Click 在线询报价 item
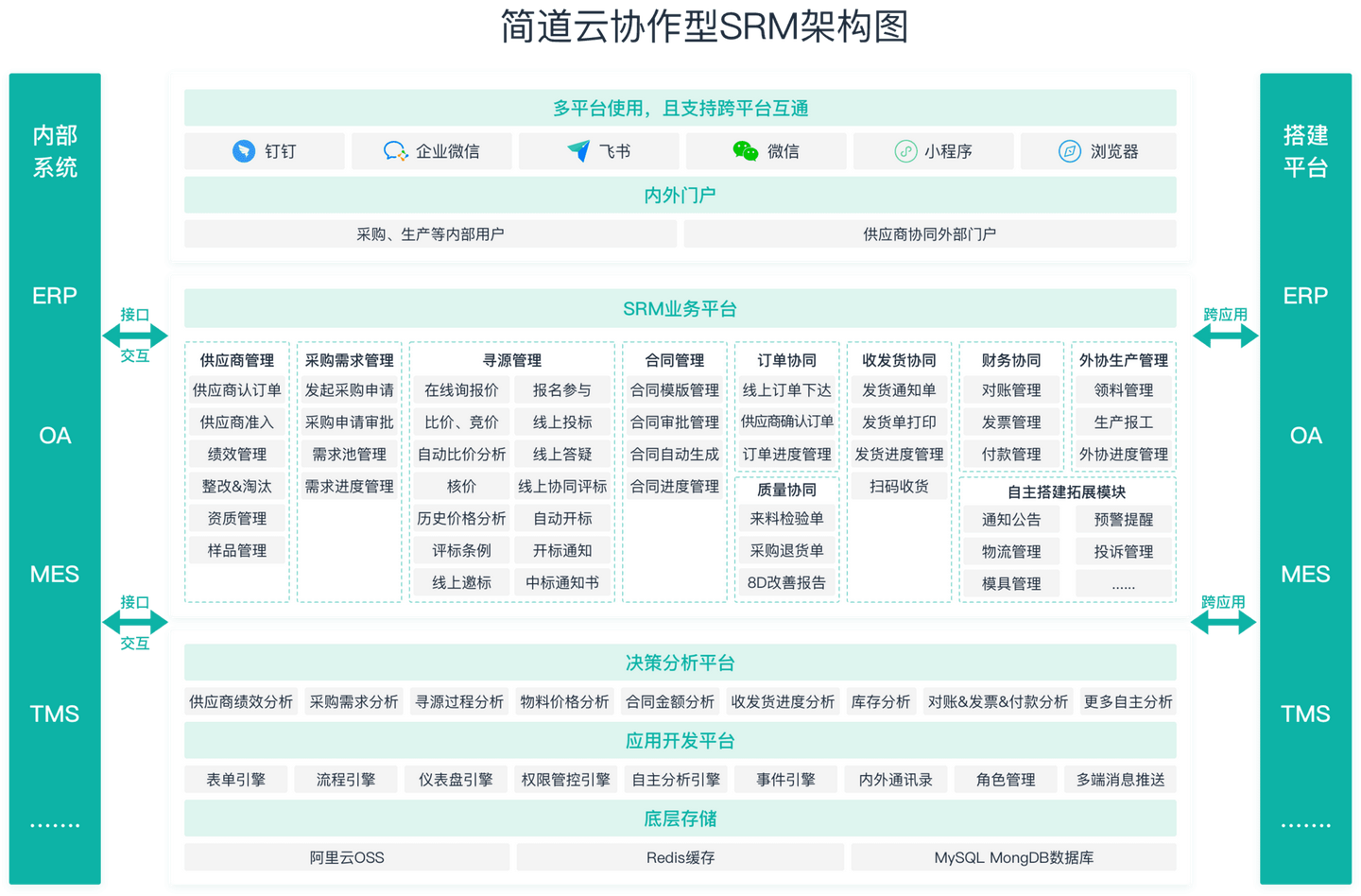 (x=461, y=390)
